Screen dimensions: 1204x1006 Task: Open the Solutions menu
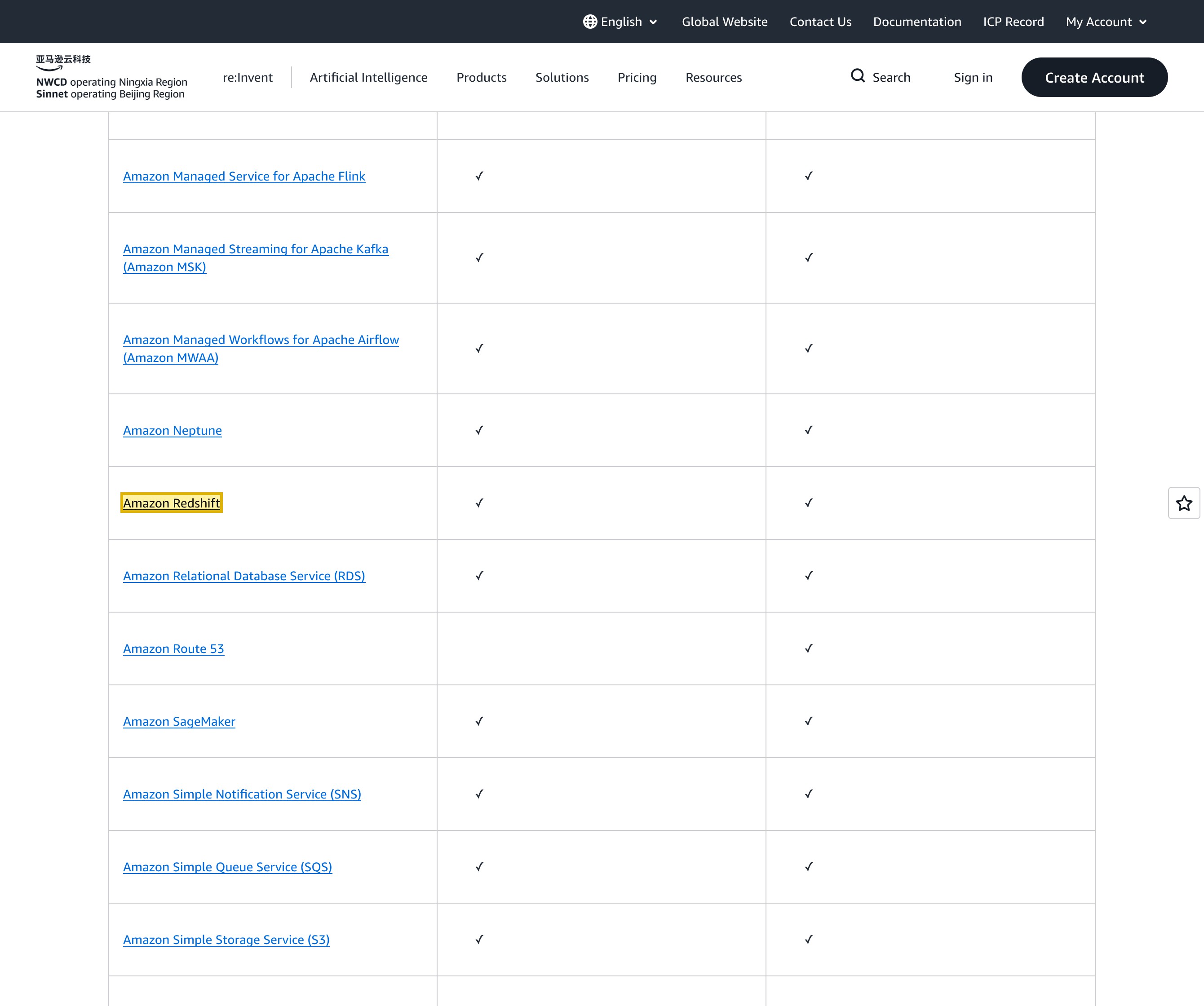click(562, 77)
